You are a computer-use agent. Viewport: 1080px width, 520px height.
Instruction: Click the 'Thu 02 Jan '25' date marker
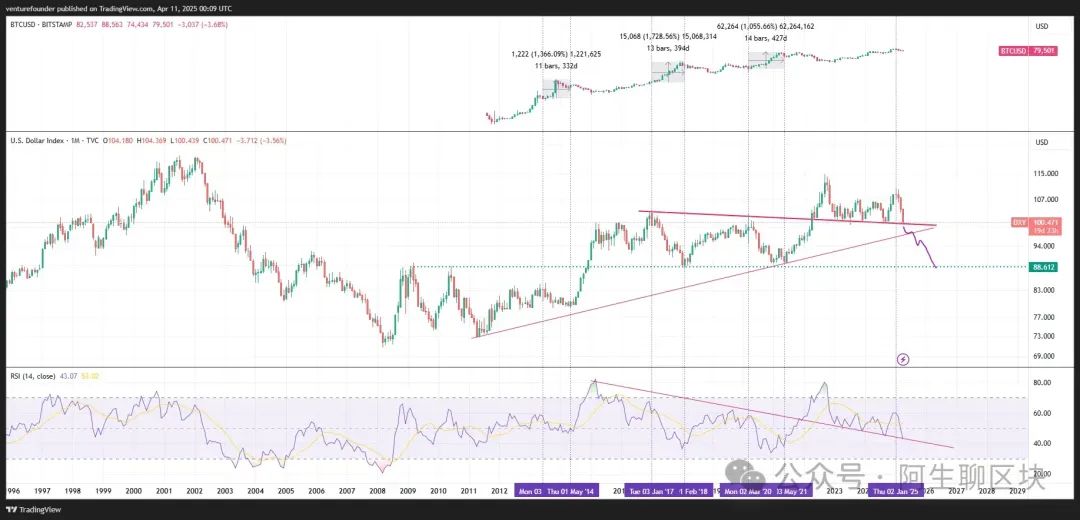(896, 491)
